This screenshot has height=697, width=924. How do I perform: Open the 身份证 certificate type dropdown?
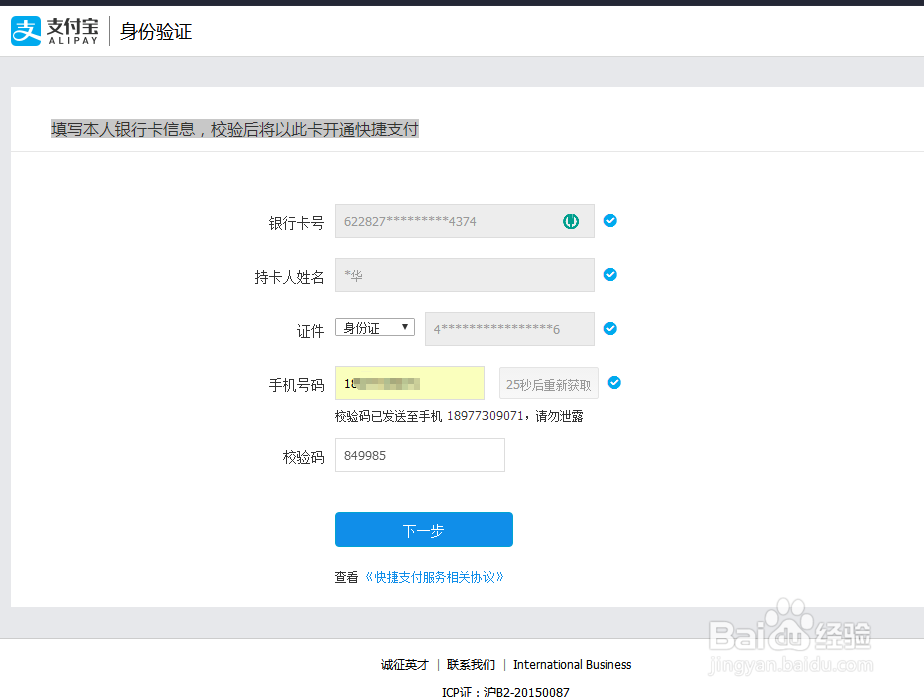(x=375, y=326)
